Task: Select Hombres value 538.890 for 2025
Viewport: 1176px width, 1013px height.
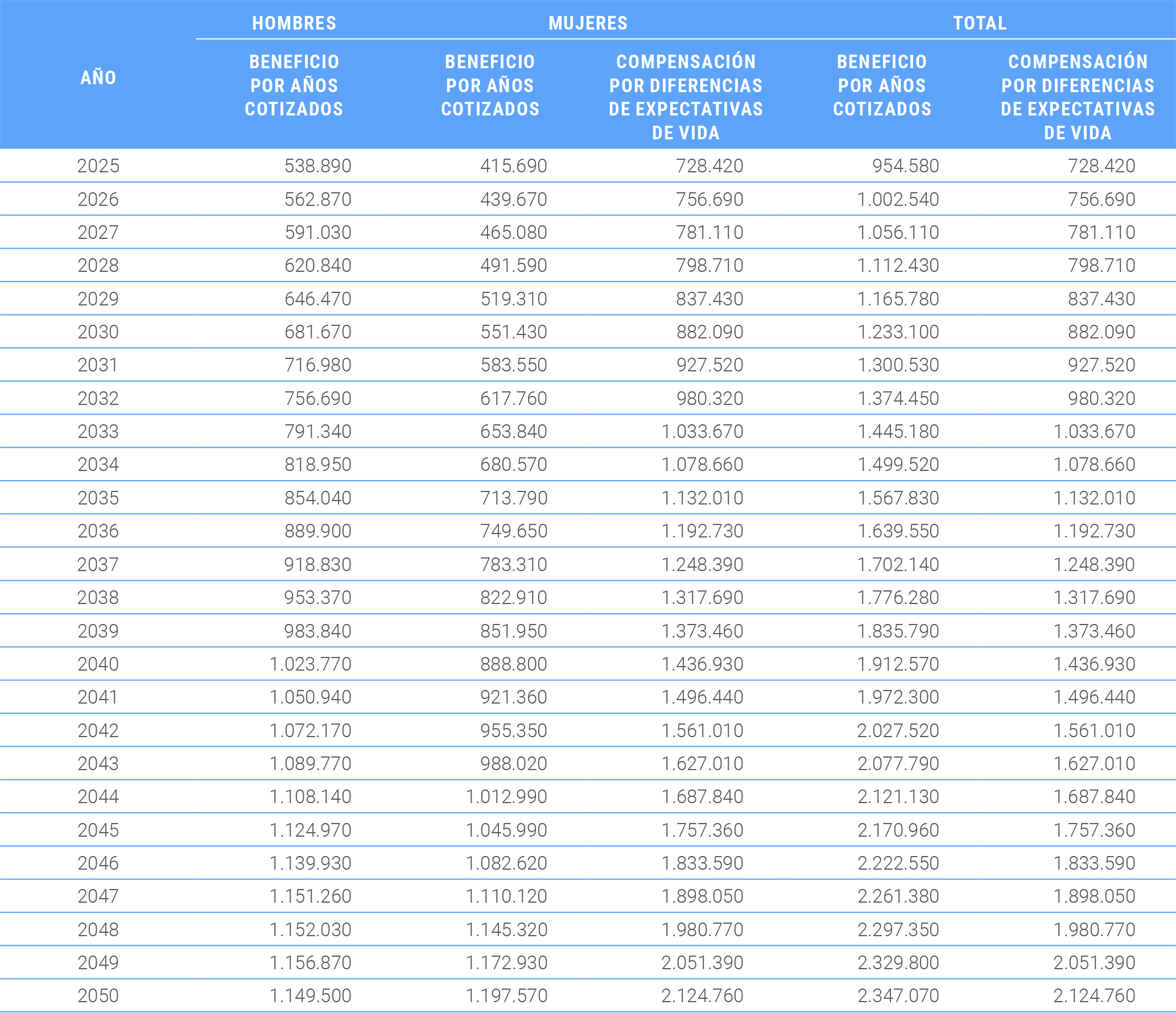Action: pos(317,166)
